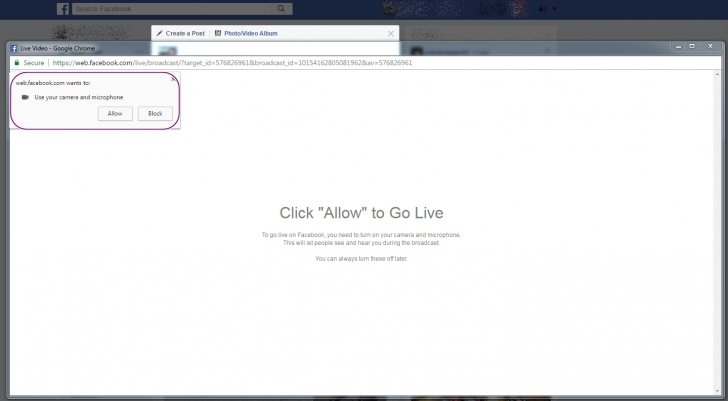
Task: Close the permission prompt with the X
Action: (x=173, y=79)
